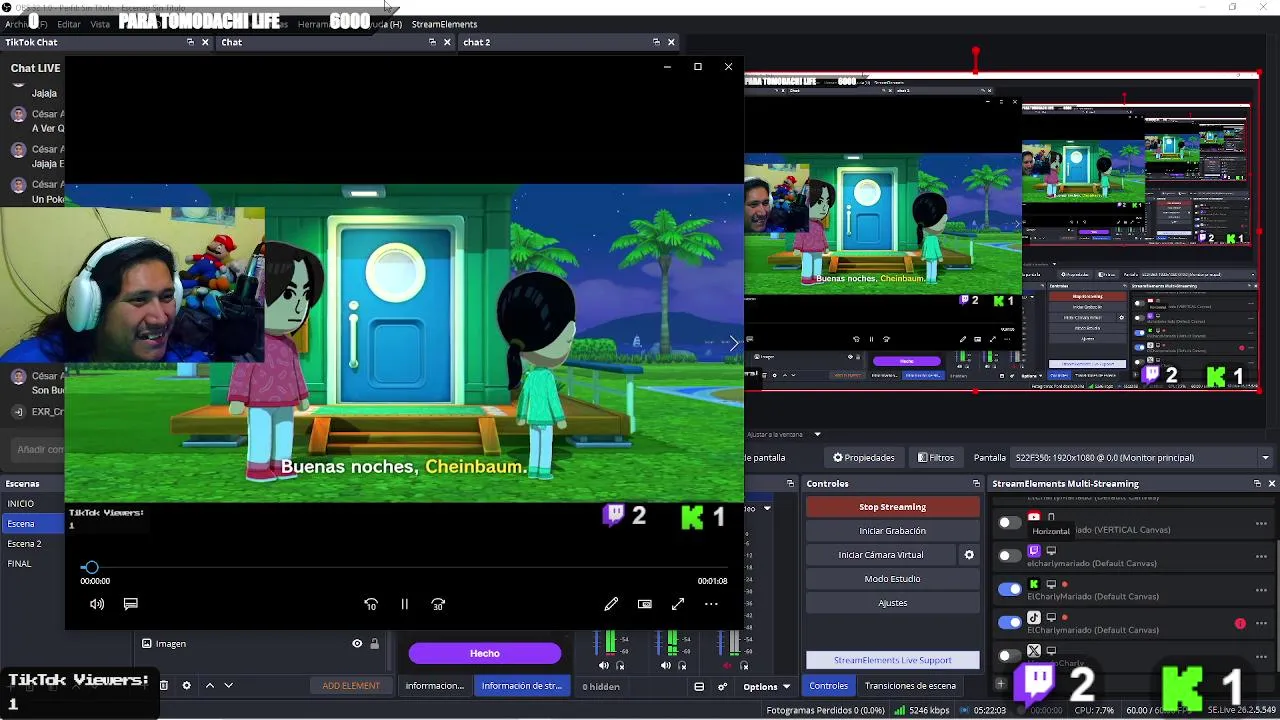Open the Pantalla monitor dropdown

click(x=1142, y=458)
